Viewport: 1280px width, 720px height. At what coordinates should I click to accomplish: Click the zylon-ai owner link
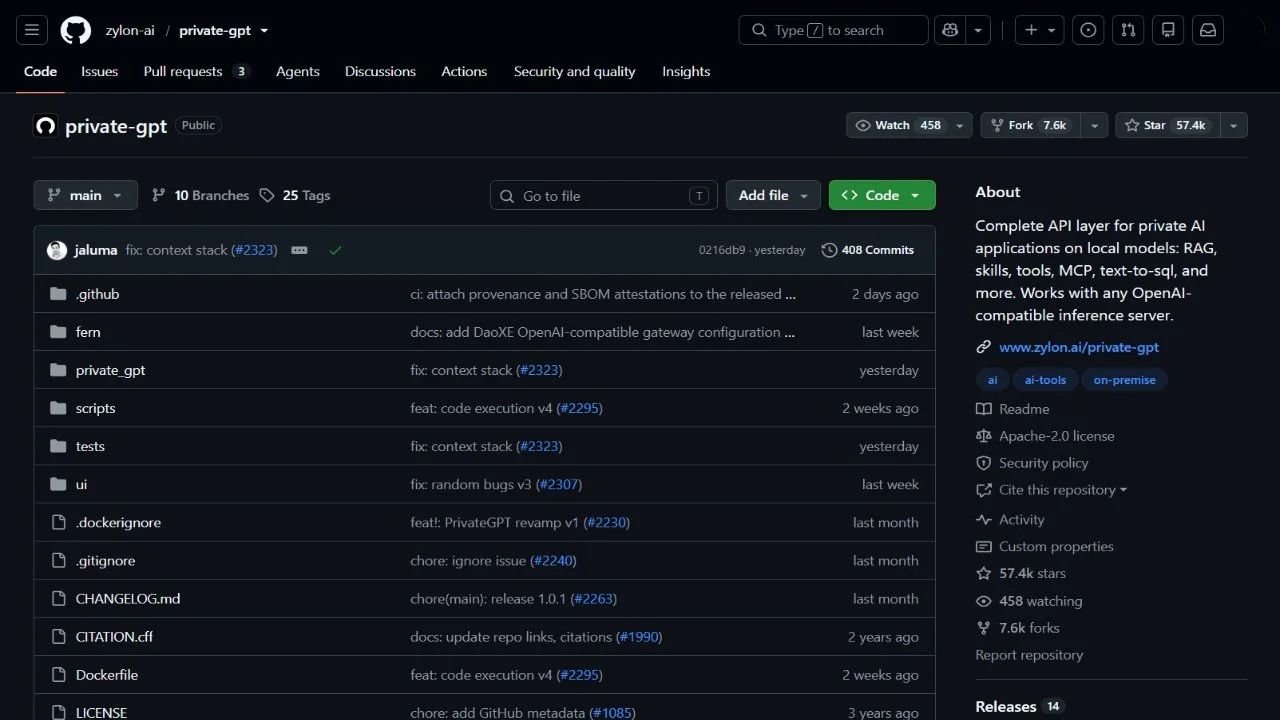coord(130,30)
